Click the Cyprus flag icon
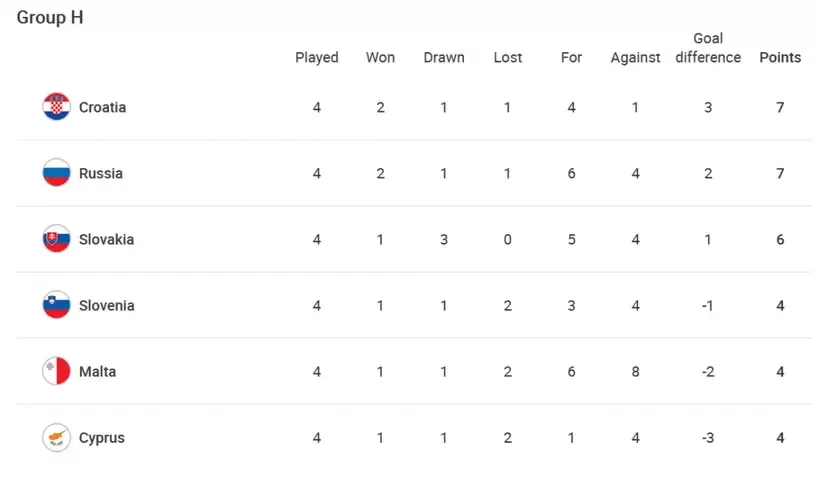The image size is (819, 478). tap(56, 437)
